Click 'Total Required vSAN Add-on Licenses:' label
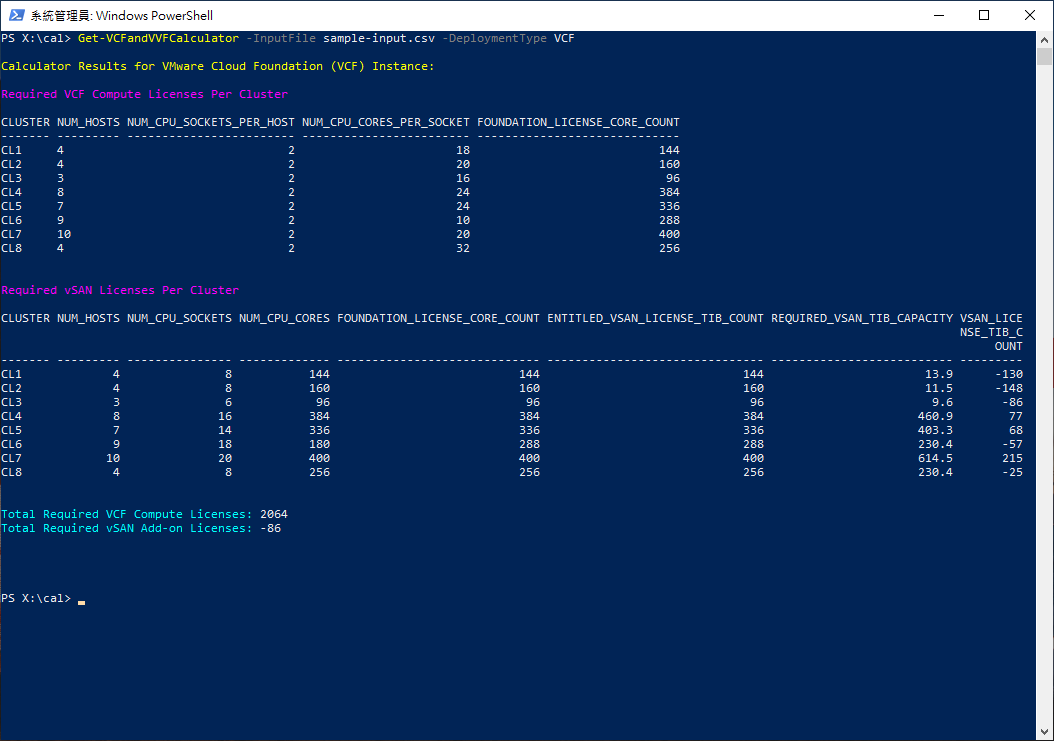This screenshot has height=756, width=1057. click(127, 528)
